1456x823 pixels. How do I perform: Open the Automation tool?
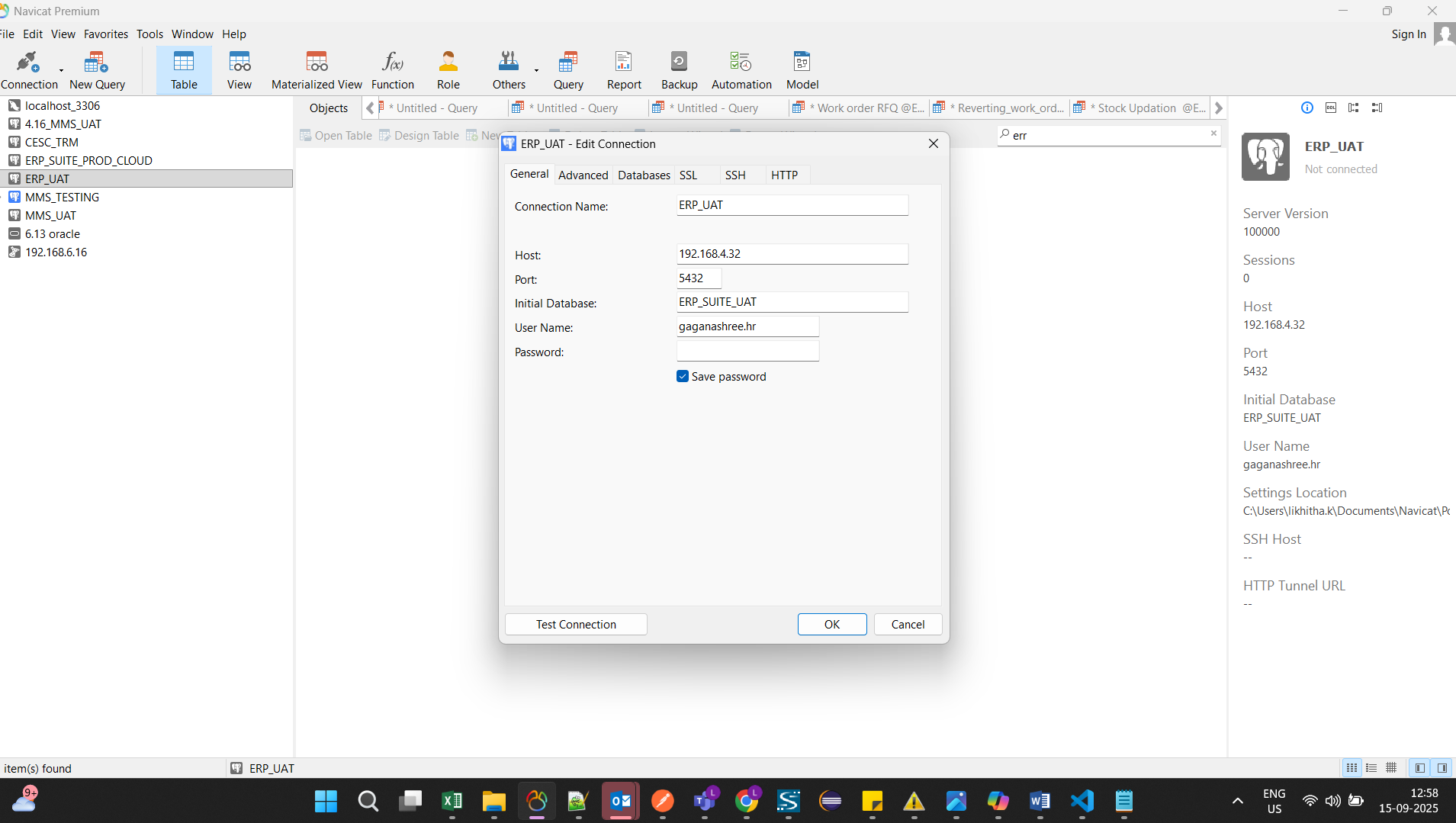(x=741, y=69)
